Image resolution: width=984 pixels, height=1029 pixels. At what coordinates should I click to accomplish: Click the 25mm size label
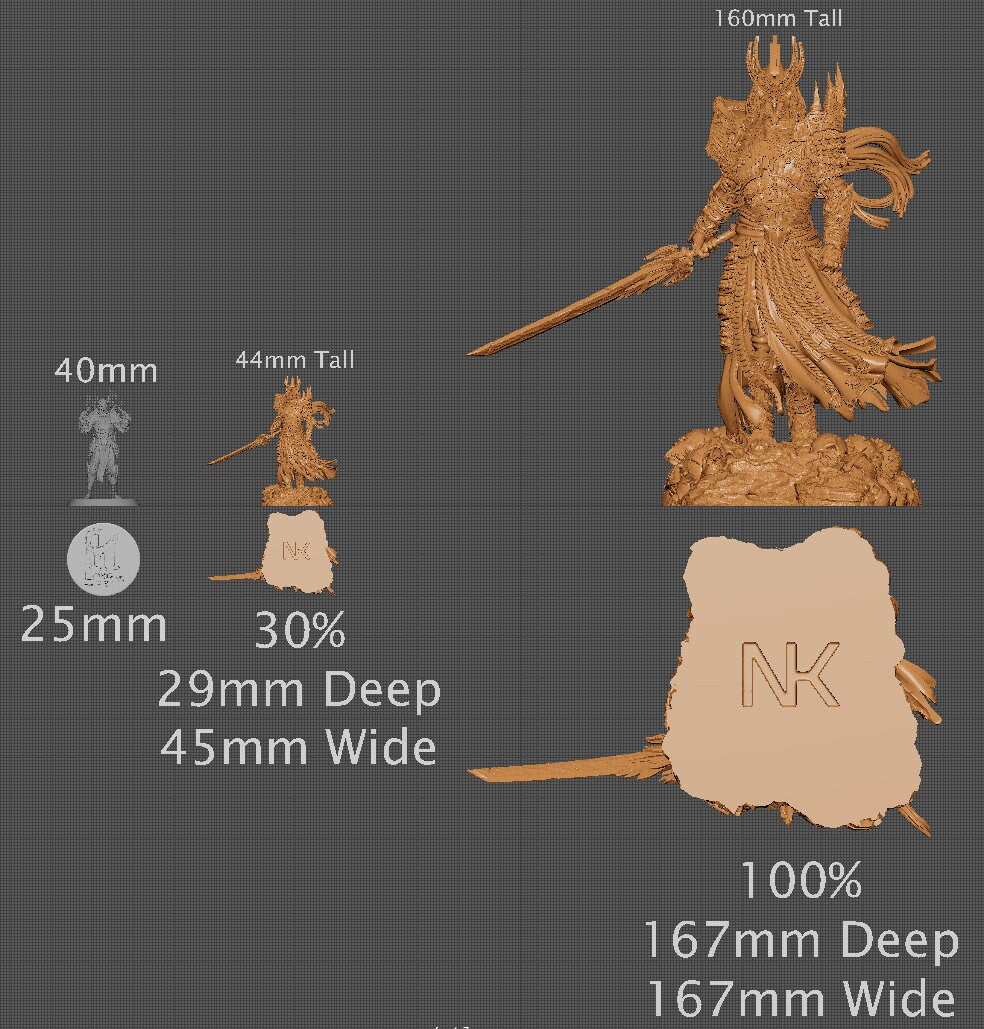point(95,622)
